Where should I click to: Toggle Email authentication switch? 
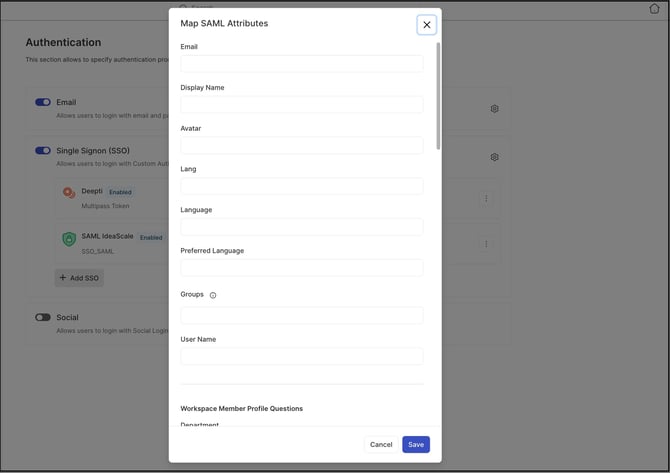click(x=43, y=102)
